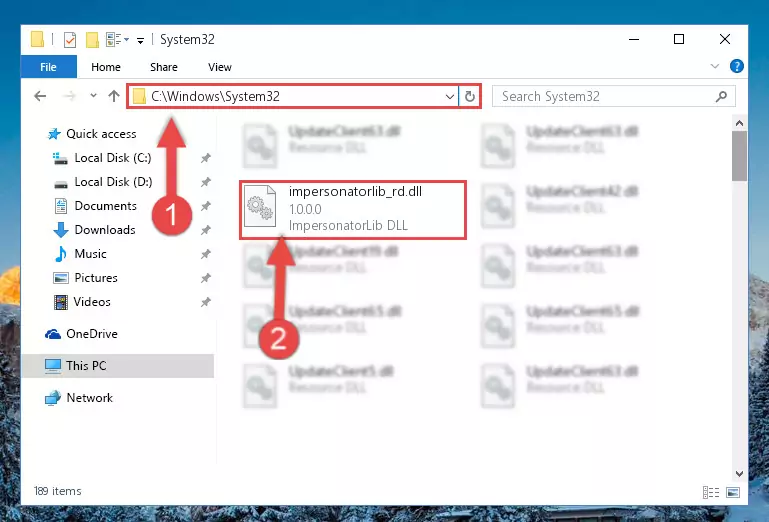Open the address bar history dropdown
Image resolution: width=769 pixels, height=522 pixels.
tap(449, 97)
